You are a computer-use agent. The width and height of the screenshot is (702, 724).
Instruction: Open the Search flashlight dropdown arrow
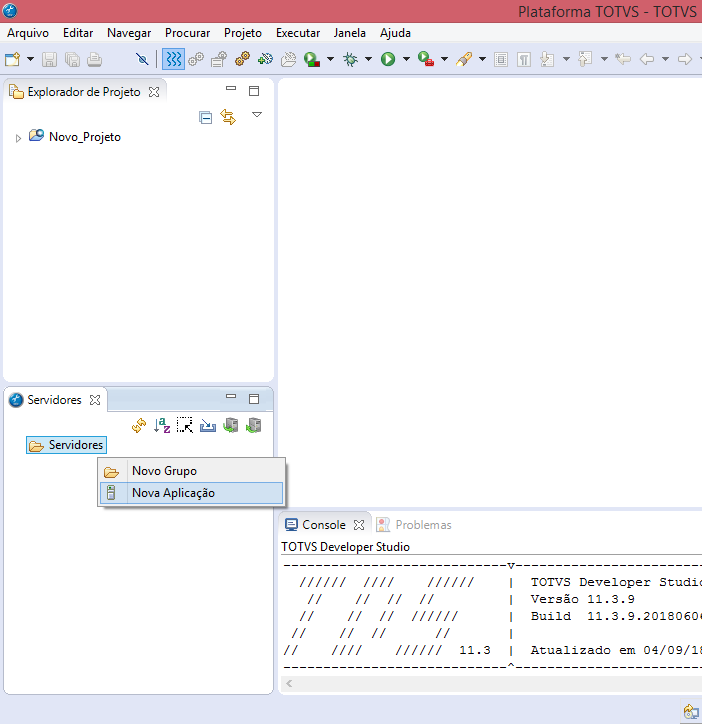click(x=482, y=59)
